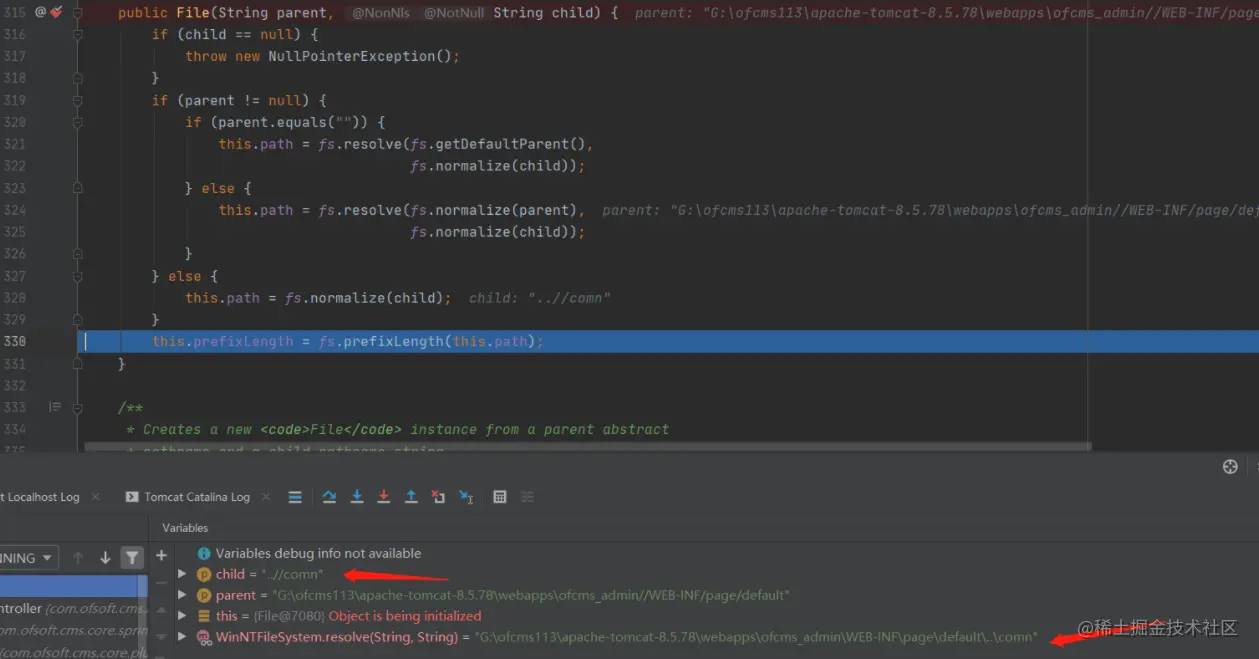Click 'Object is being initialized' text
The image size is (1259, 659).
click(x=405, y=616)
